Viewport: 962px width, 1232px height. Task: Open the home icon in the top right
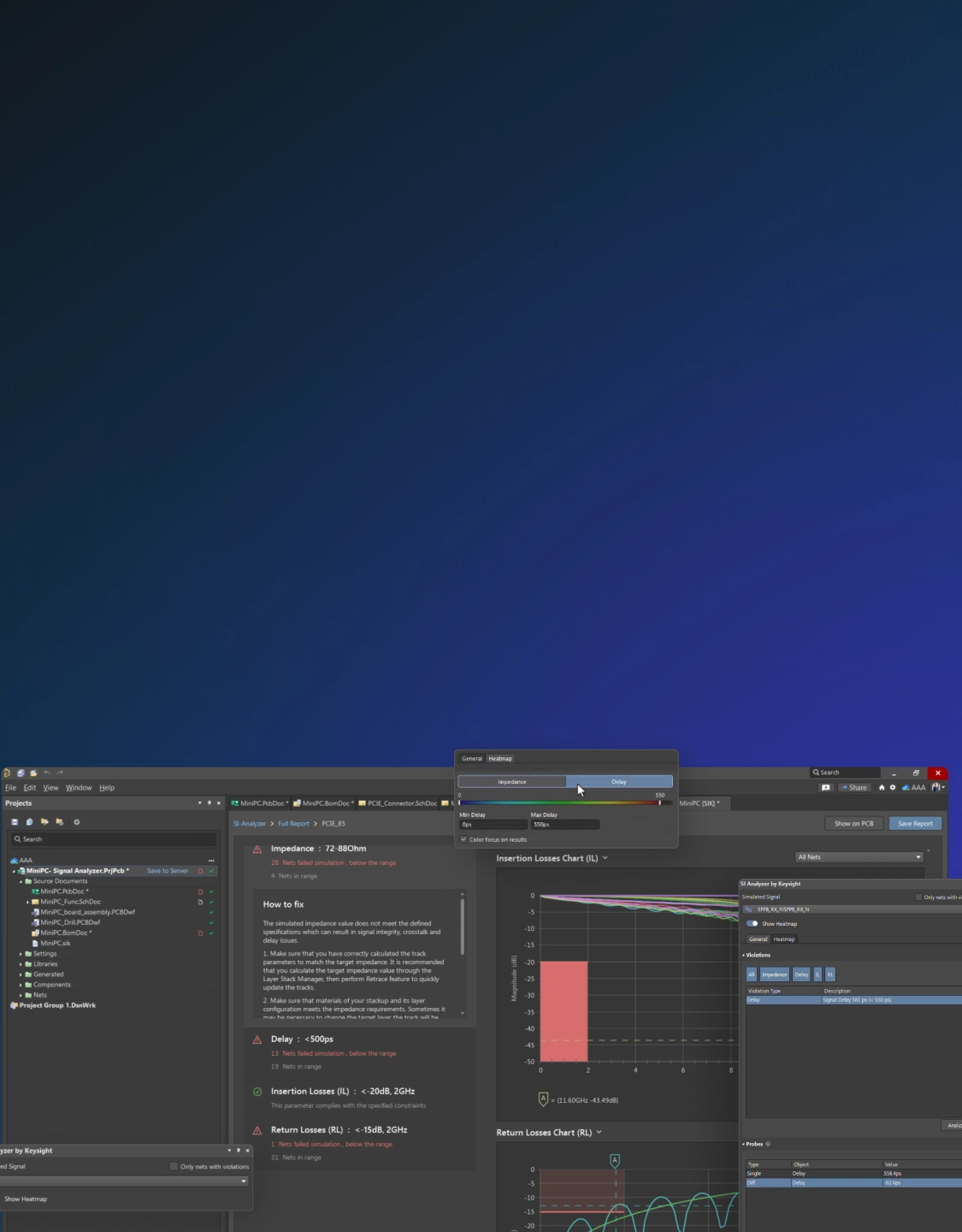[x=882, y=787]
